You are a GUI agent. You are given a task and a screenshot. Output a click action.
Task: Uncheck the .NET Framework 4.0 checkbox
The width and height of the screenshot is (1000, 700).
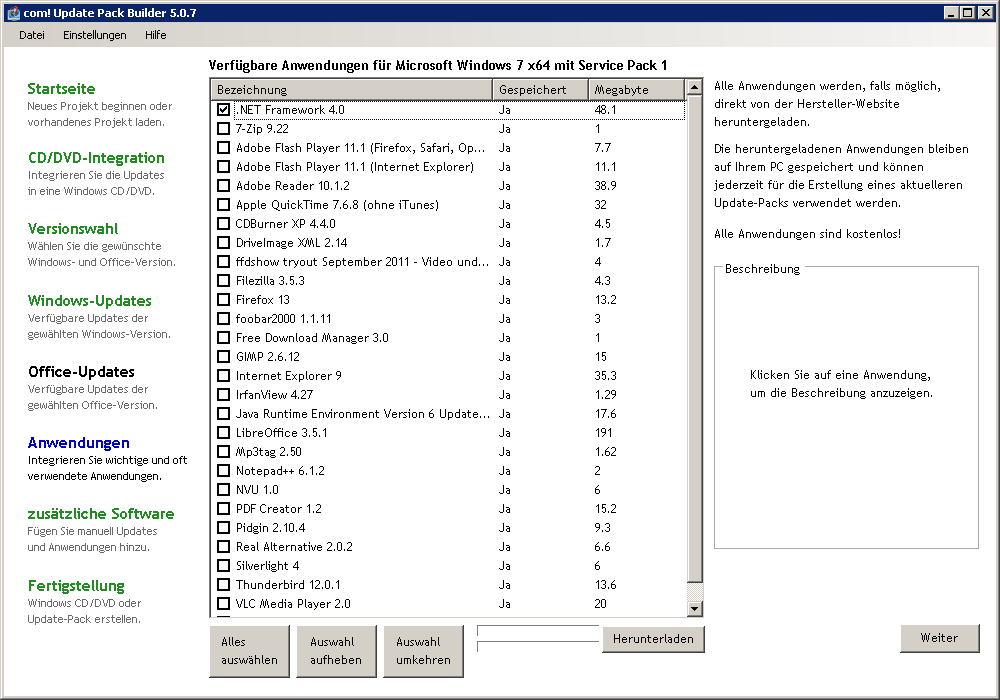[x=223, y=110]
